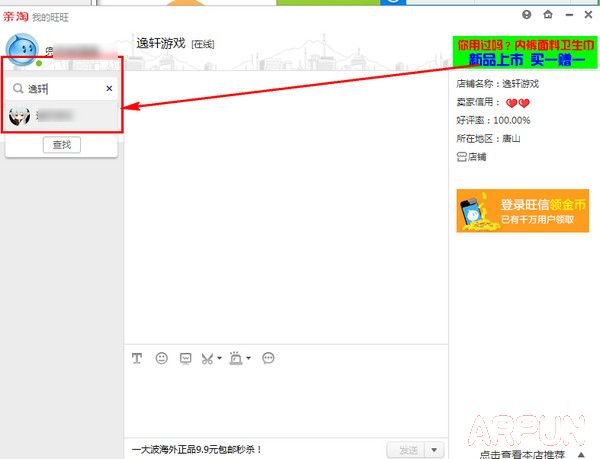This screenshot has width=600, height=459.
Task: Open the font formatting tool
Action: pos(137,358)
